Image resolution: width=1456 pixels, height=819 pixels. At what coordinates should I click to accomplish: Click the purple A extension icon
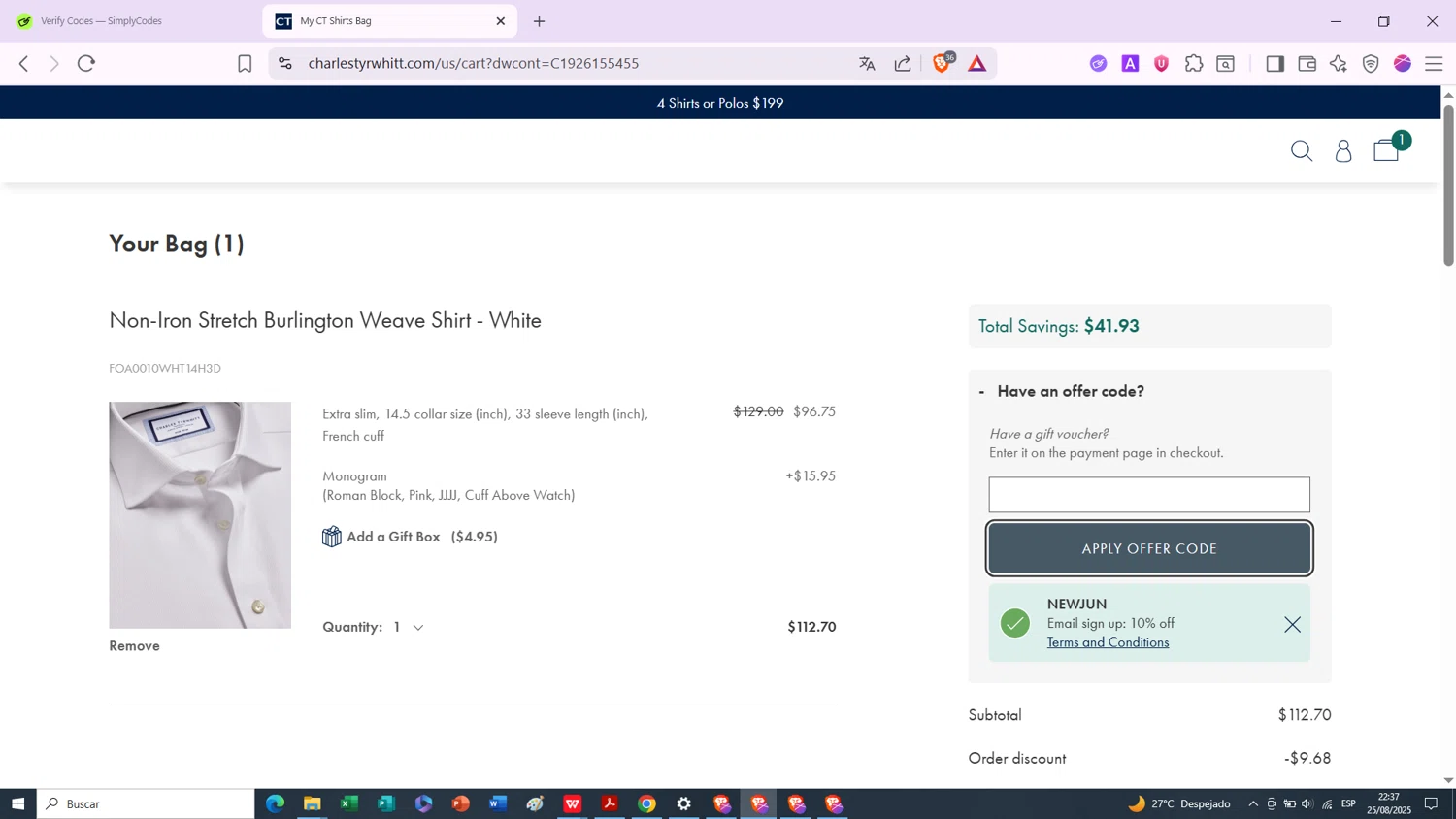(x=1130, y=64)
